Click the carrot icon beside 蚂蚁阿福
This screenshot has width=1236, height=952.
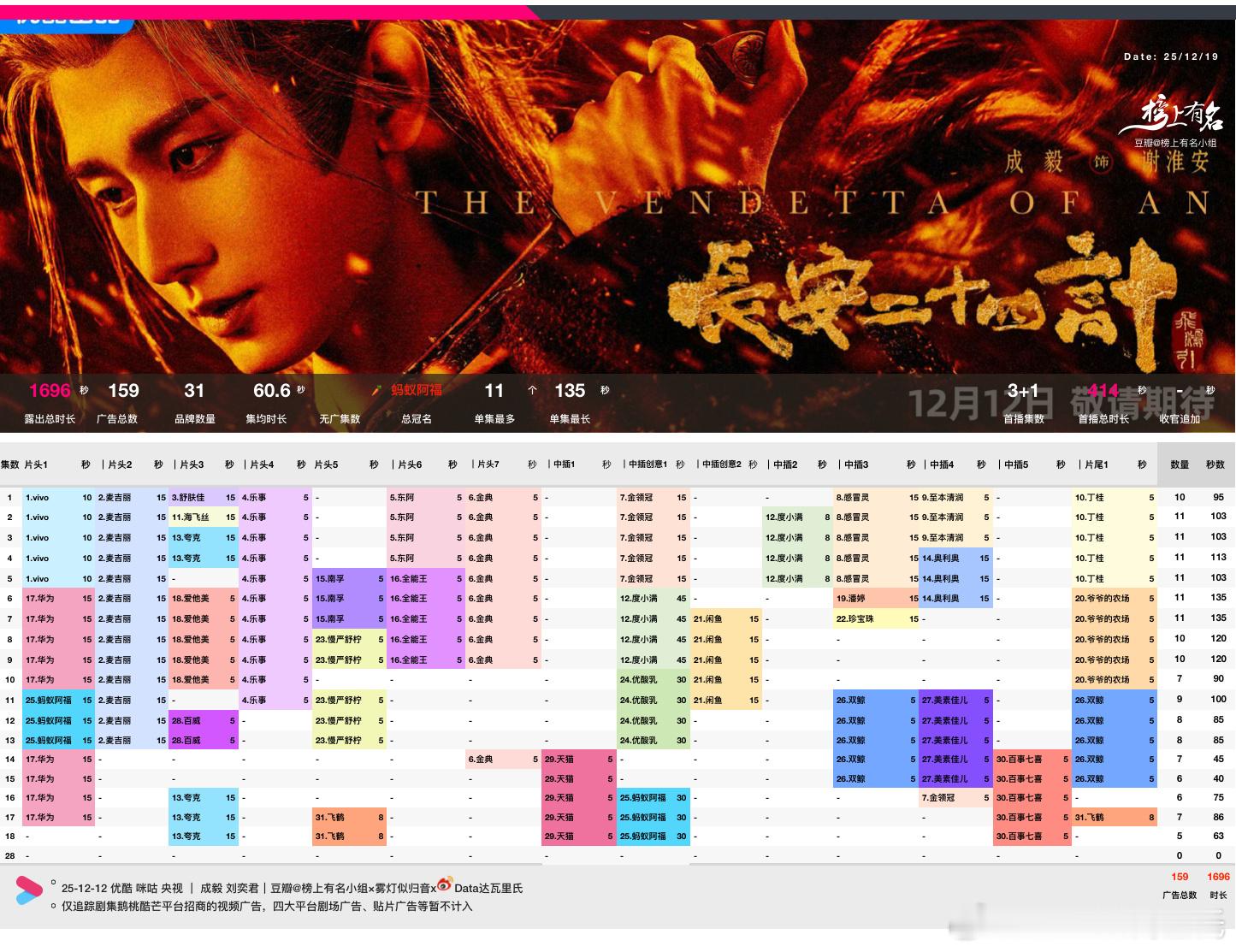376,390
